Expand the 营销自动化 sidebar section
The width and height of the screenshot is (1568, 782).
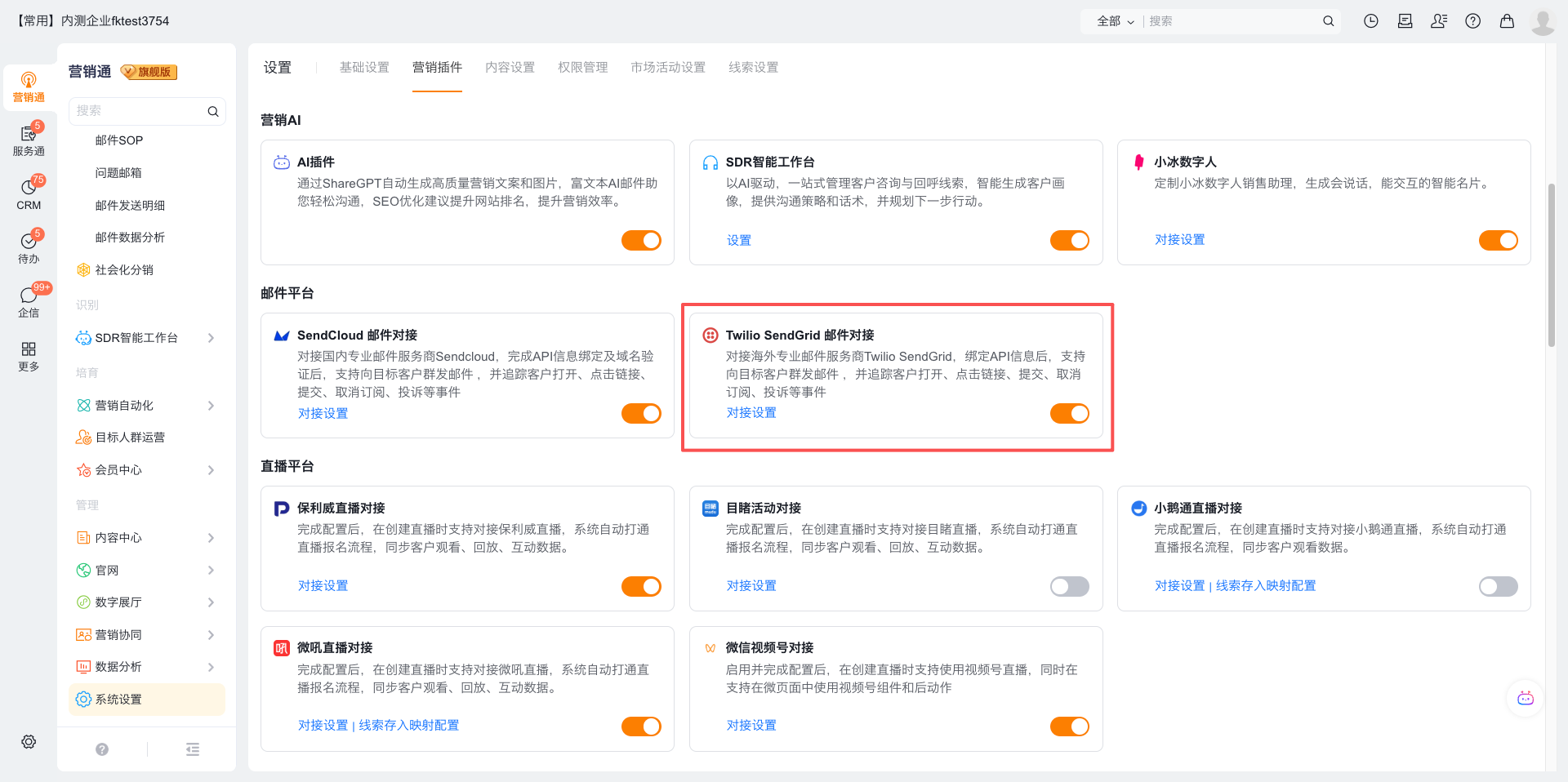point(211,406)
